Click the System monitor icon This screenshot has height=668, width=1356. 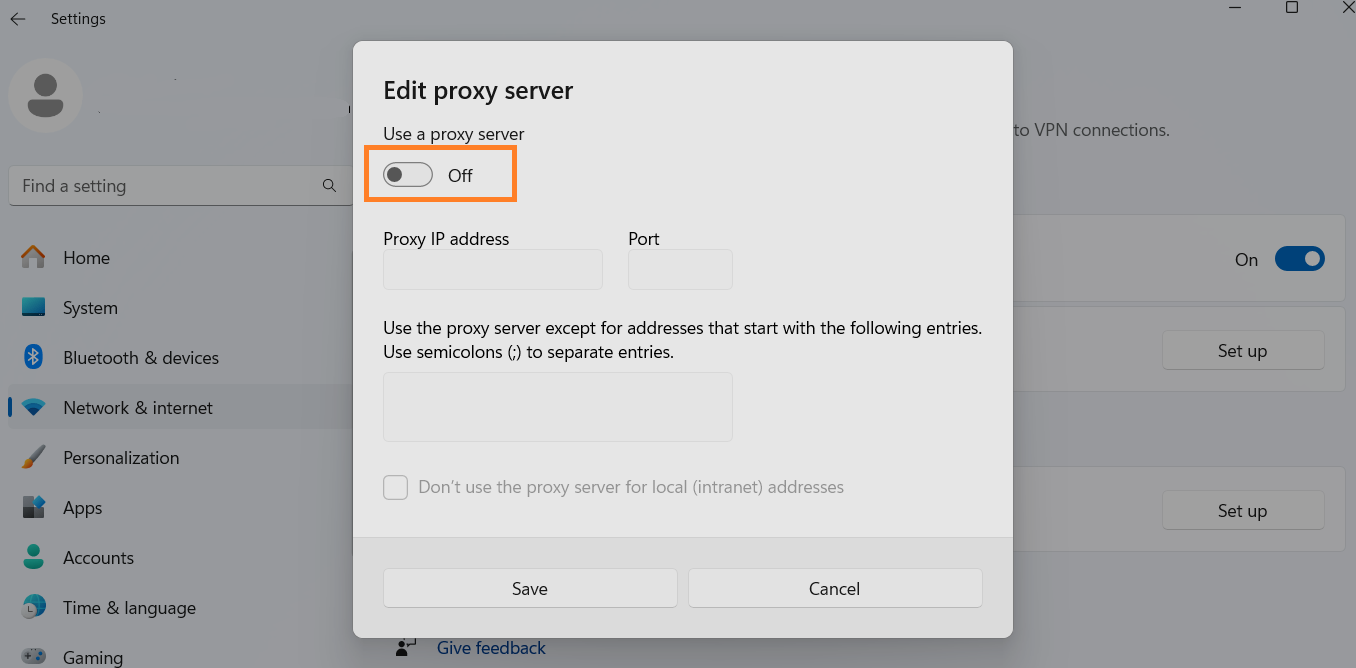[x=34, y=307]
